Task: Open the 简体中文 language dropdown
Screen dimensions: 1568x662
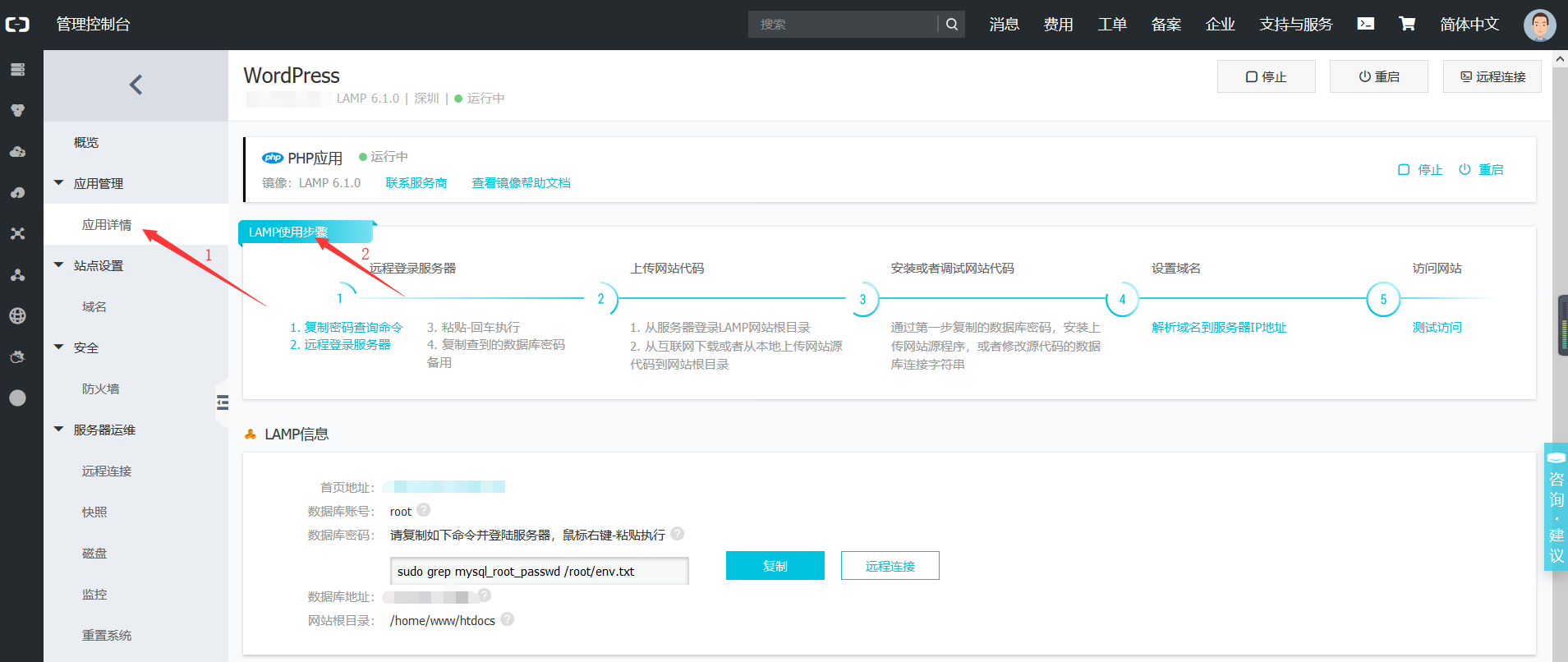Action: point(1469,25)
